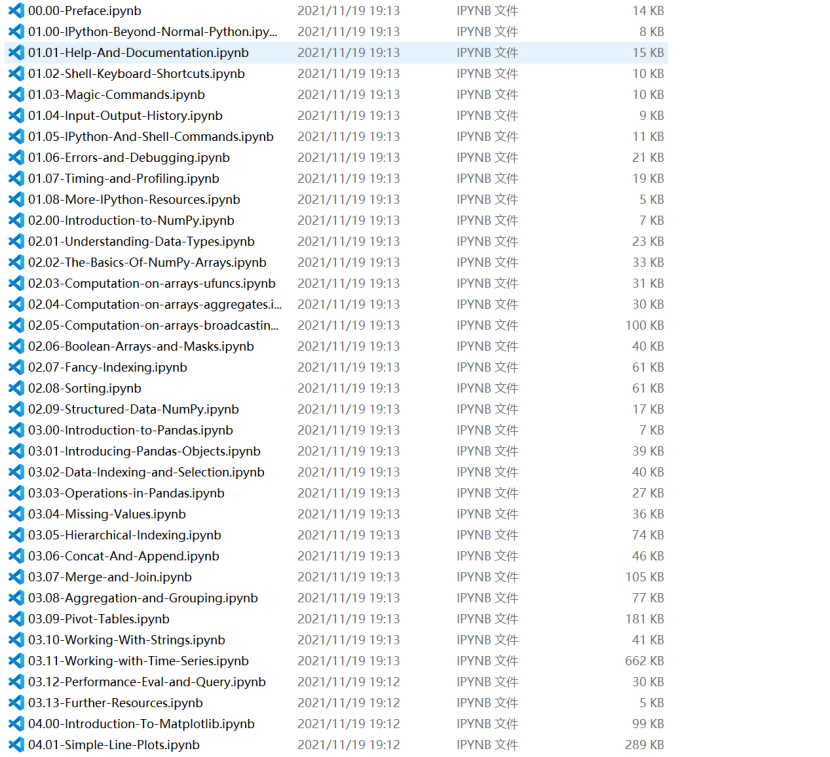Click the 100 KB size value
Screen dimensions: 830x757
[x=644, y=325]
